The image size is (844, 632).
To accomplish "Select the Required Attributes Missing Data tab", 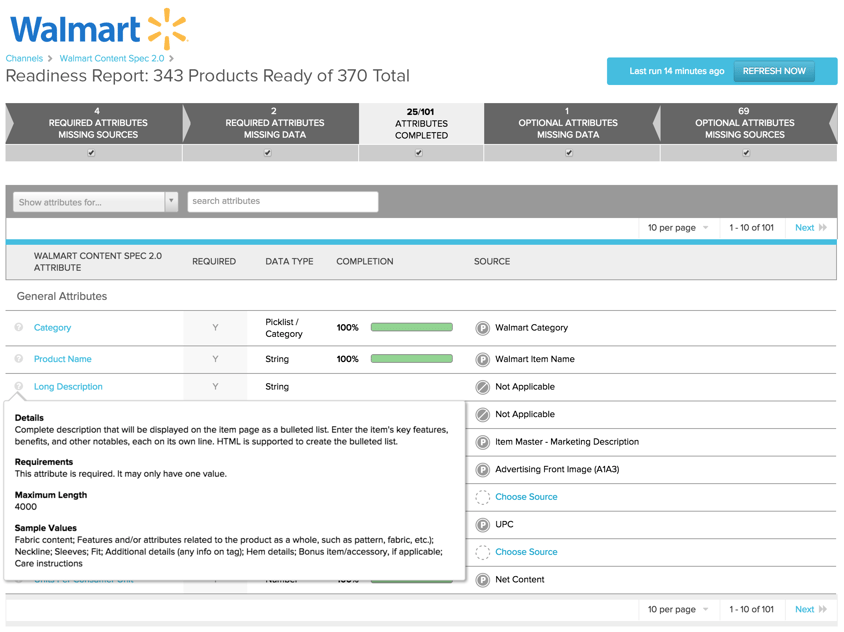I will [x=274, y=123].
